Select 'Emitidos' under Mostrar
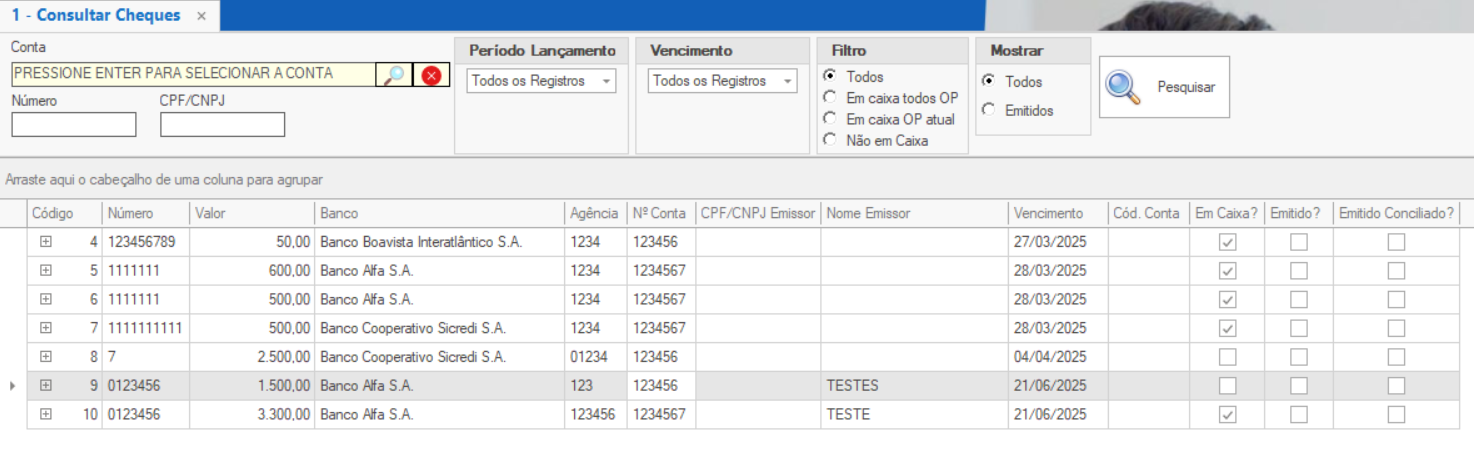Viewport: 1474px width, 452px height. pyautogui.click(x=989, y=111)
